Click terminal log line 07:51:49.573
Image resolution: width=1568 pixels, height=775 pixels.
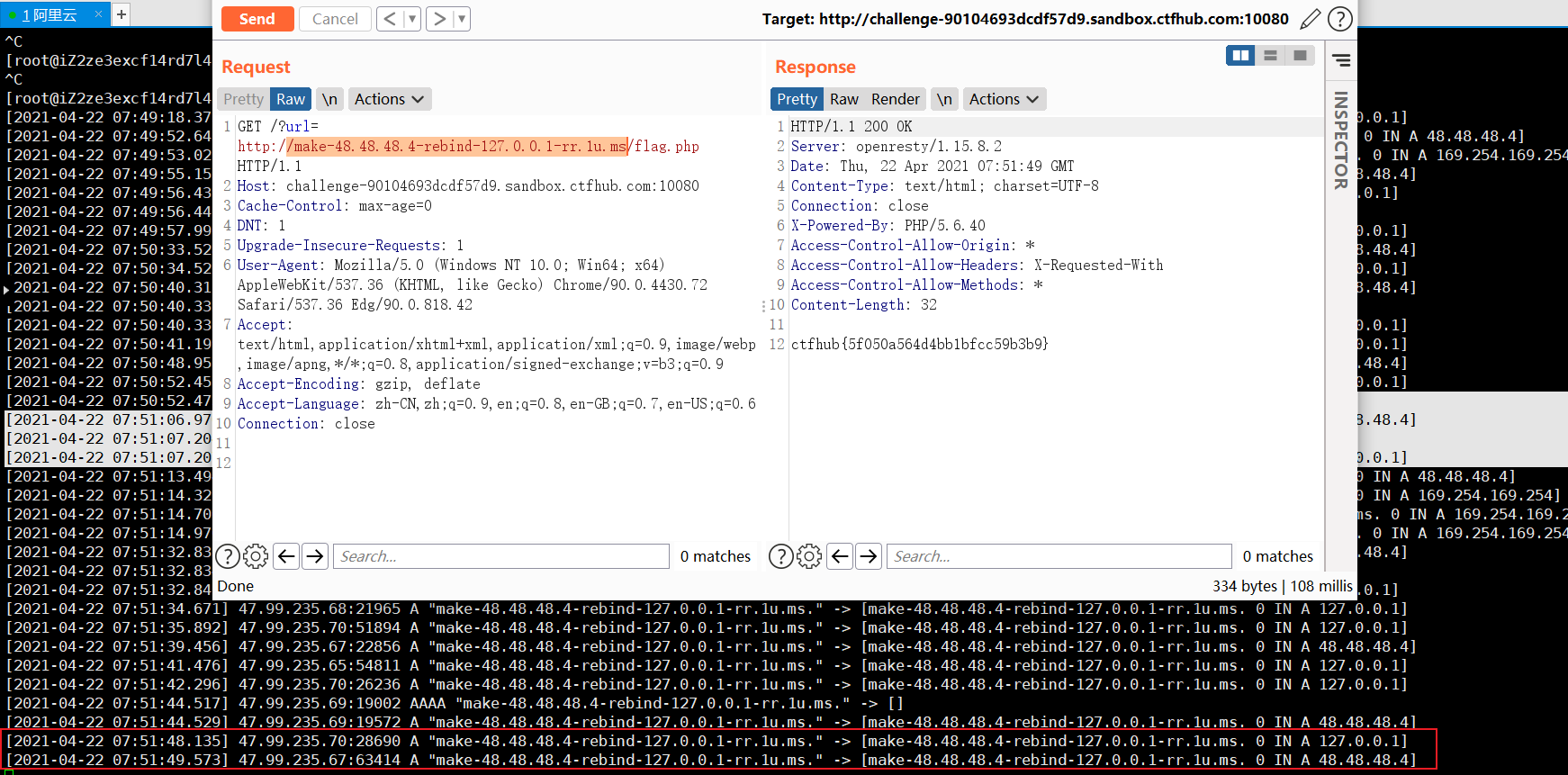point(711,760)
